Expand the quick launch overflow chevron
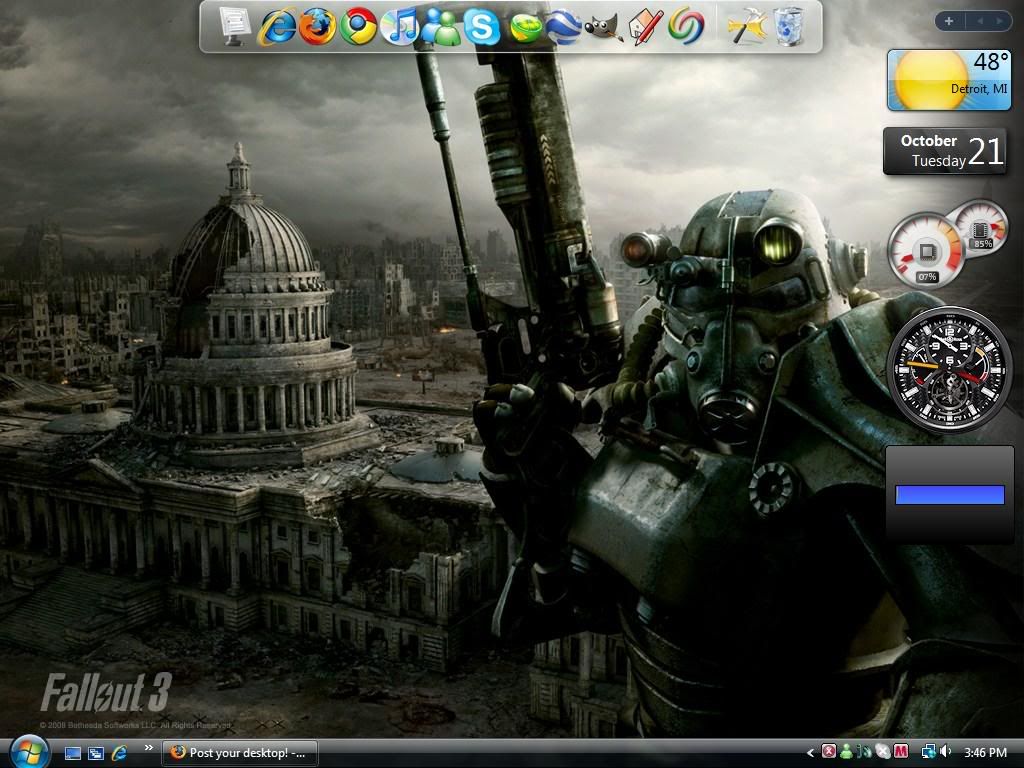Screen dimensions: 1024x768 (149, 748)
